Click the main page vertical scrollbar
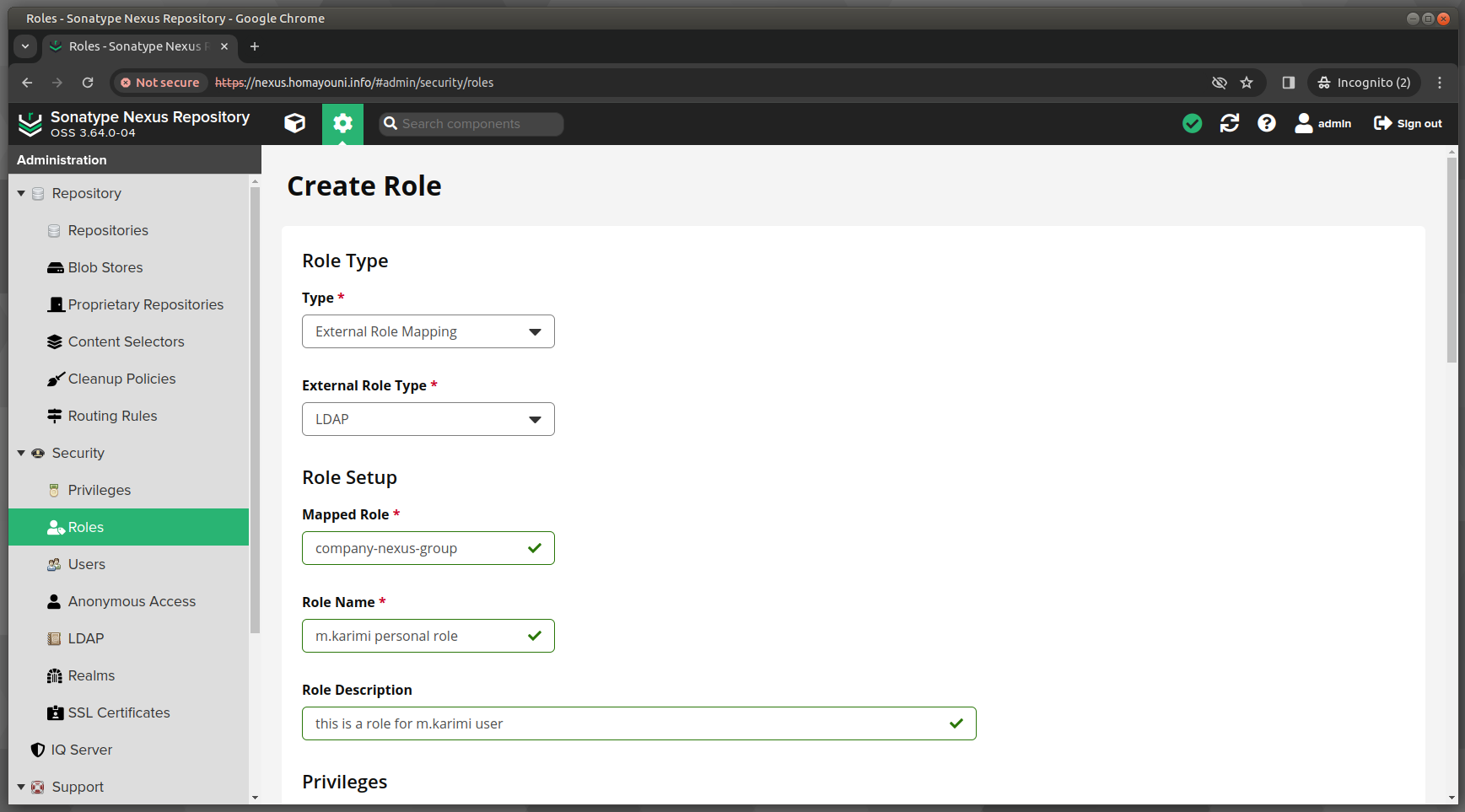 pyautogui.click(x=1452, y=261)
